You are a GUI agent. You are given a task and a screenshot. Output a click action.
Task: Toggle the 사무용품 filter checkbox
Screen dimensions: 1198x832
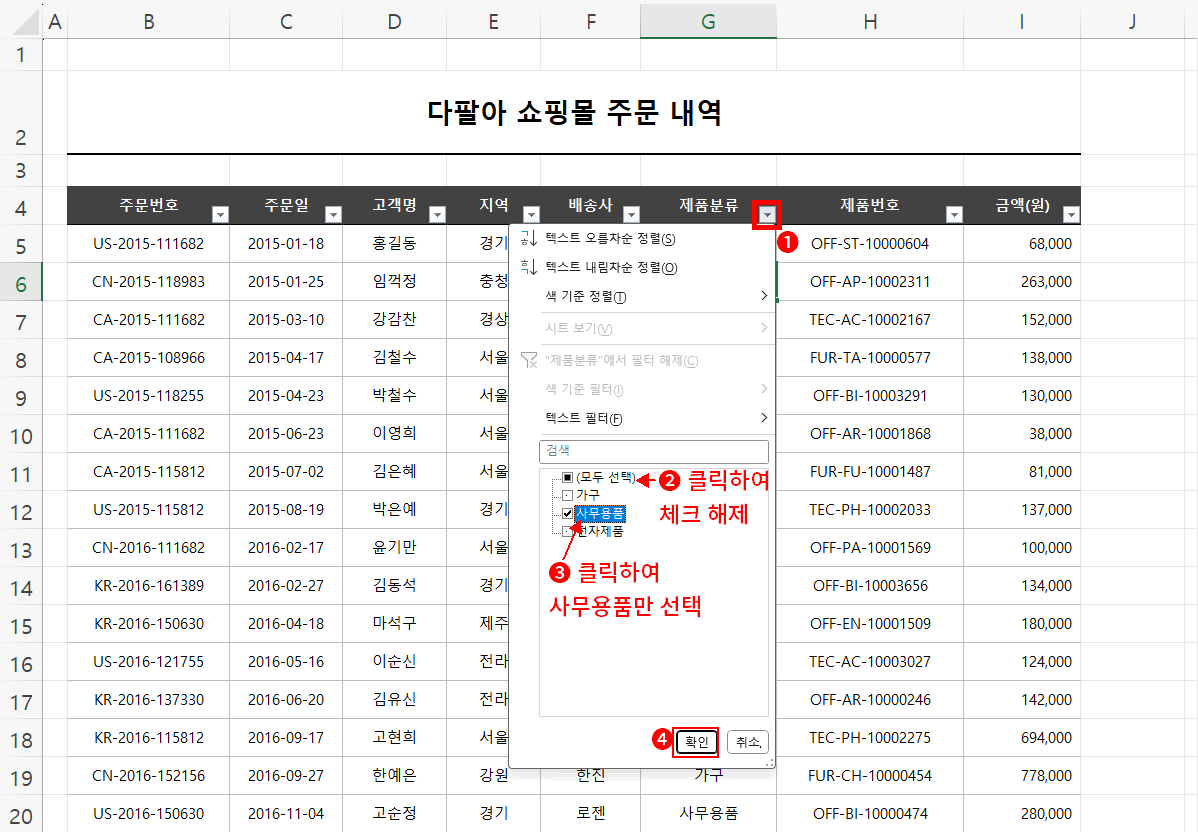(567, 513)
